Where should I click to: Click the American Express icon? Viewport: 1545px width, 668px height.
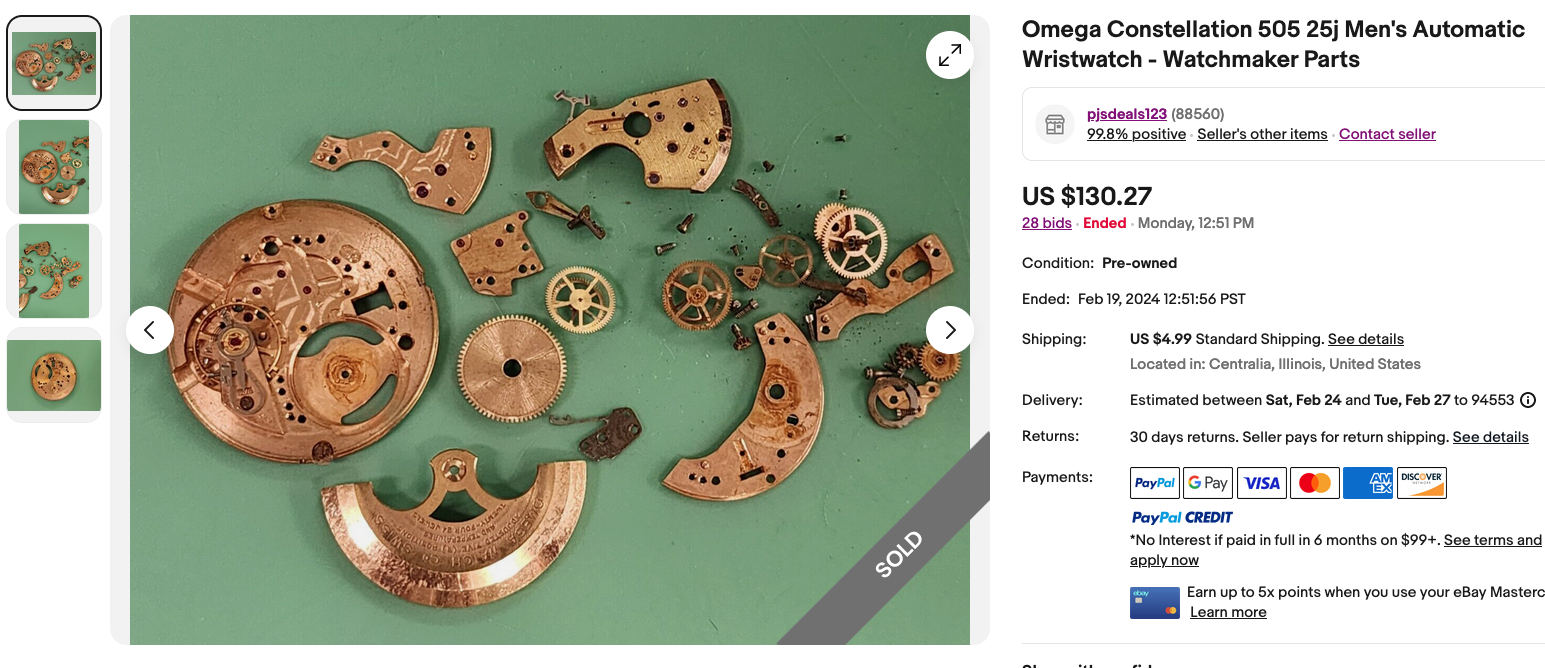1367,483
